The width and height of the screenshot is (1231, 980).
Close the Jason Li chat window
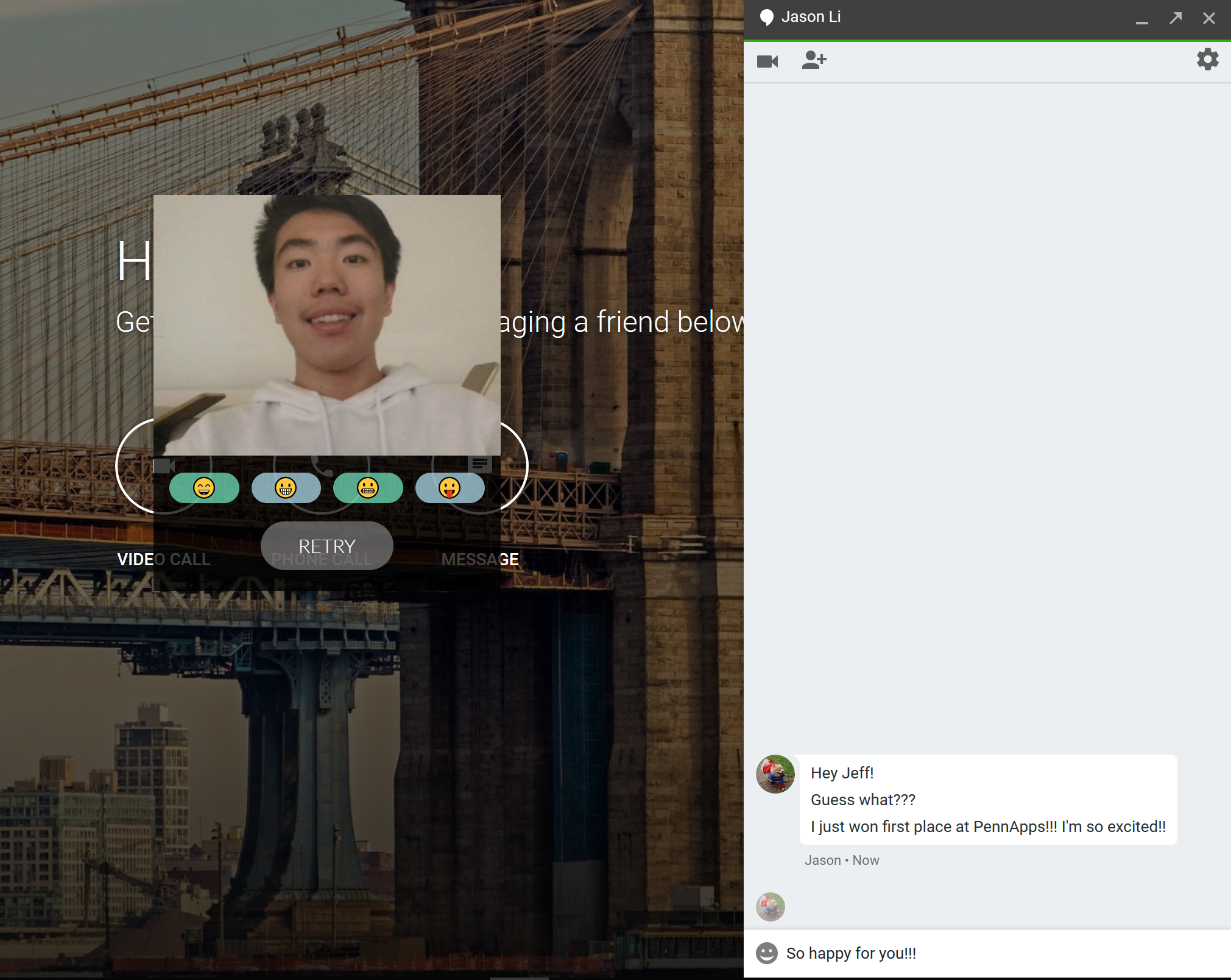(1209, 18)
